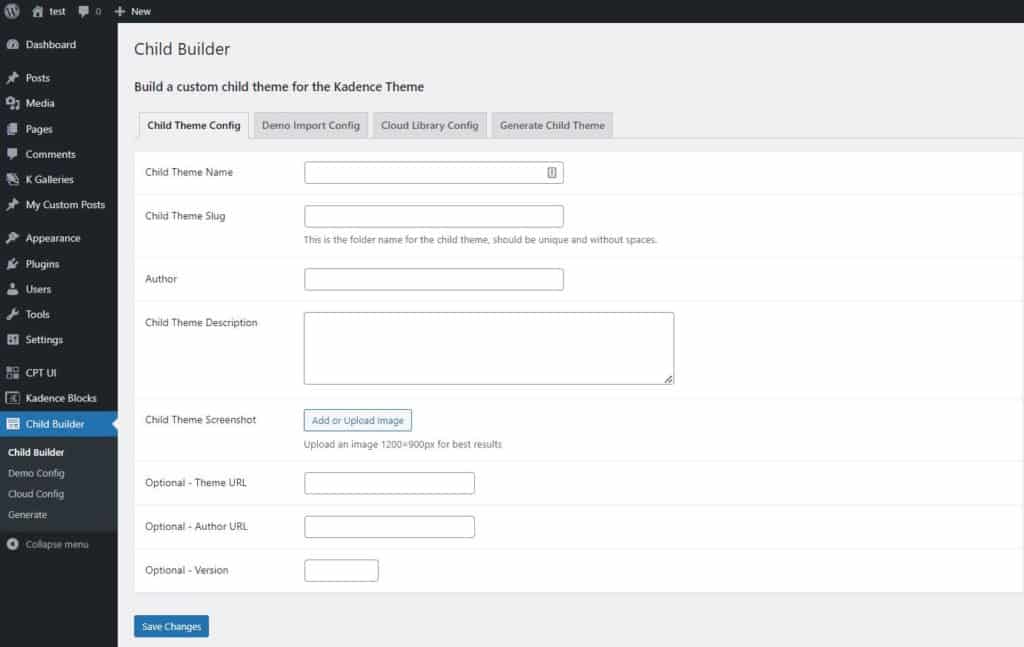Click Add or Upload Image button
1024x647 pixels.
point(357,420)
